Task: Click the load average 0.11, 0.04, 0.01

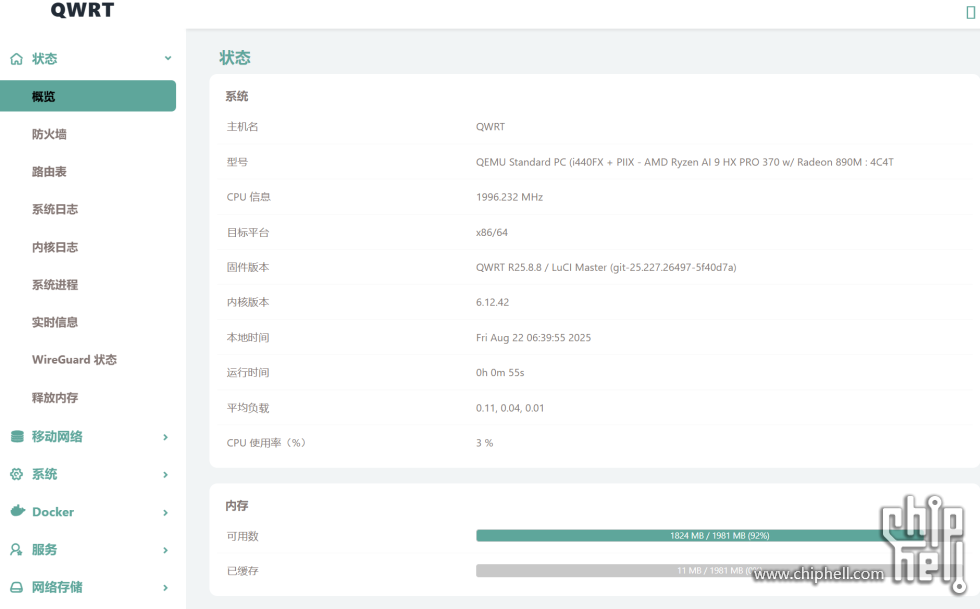Action: coord(510,408)
